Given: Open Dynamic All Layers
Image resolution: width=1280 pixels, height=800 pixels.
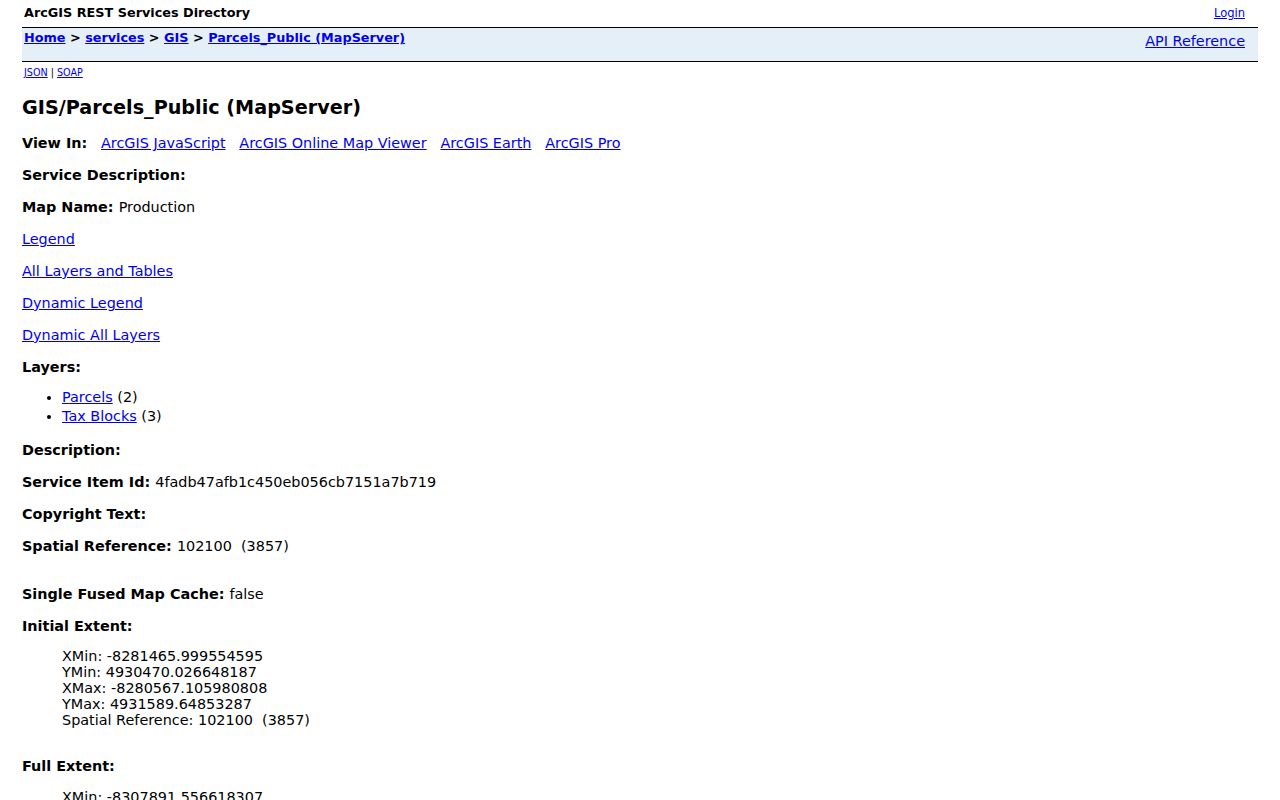Looking at the screenshot, I should (x=91, y=335).
